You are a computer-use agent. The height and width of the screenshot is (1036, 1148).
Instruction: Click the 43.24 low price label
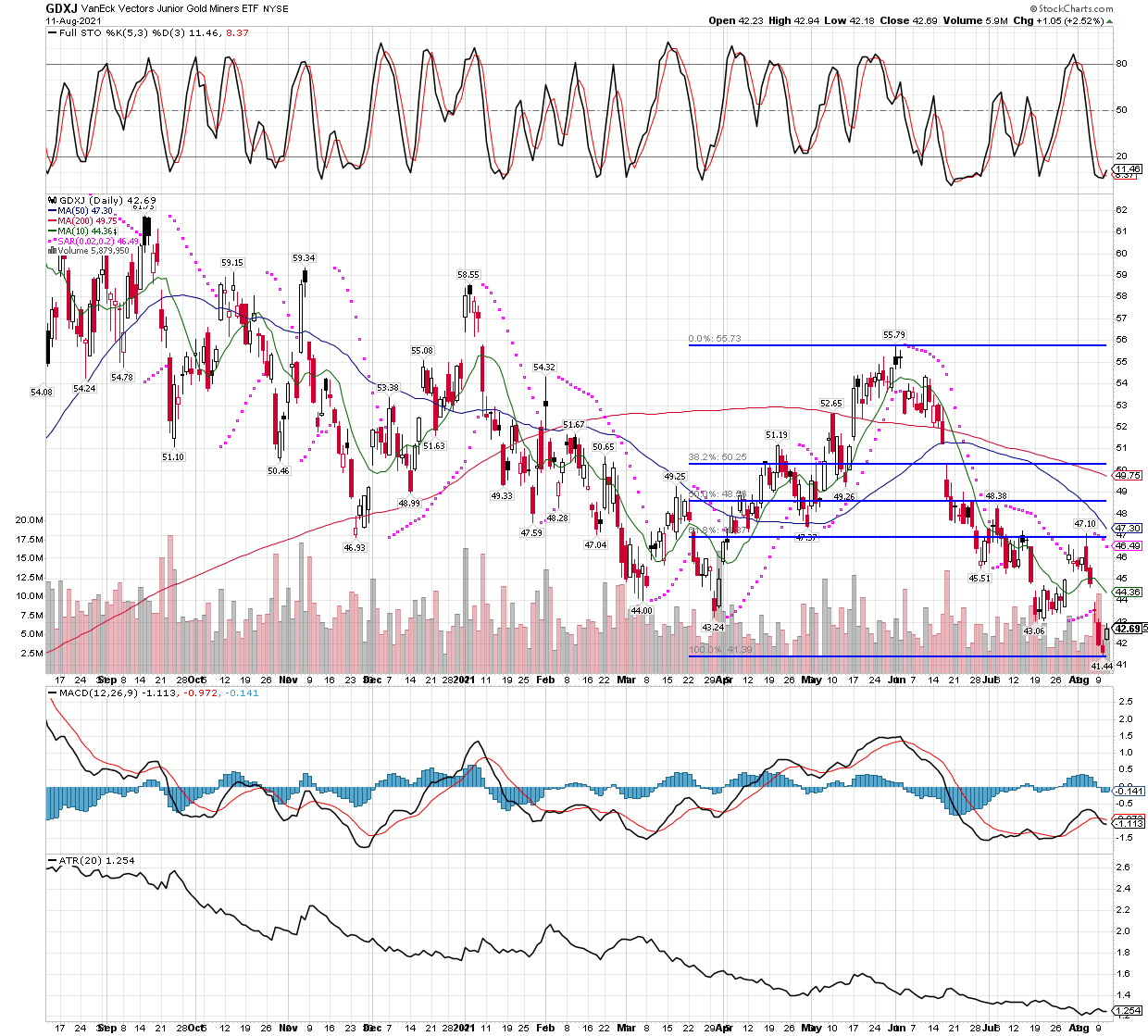pos(713,628)
